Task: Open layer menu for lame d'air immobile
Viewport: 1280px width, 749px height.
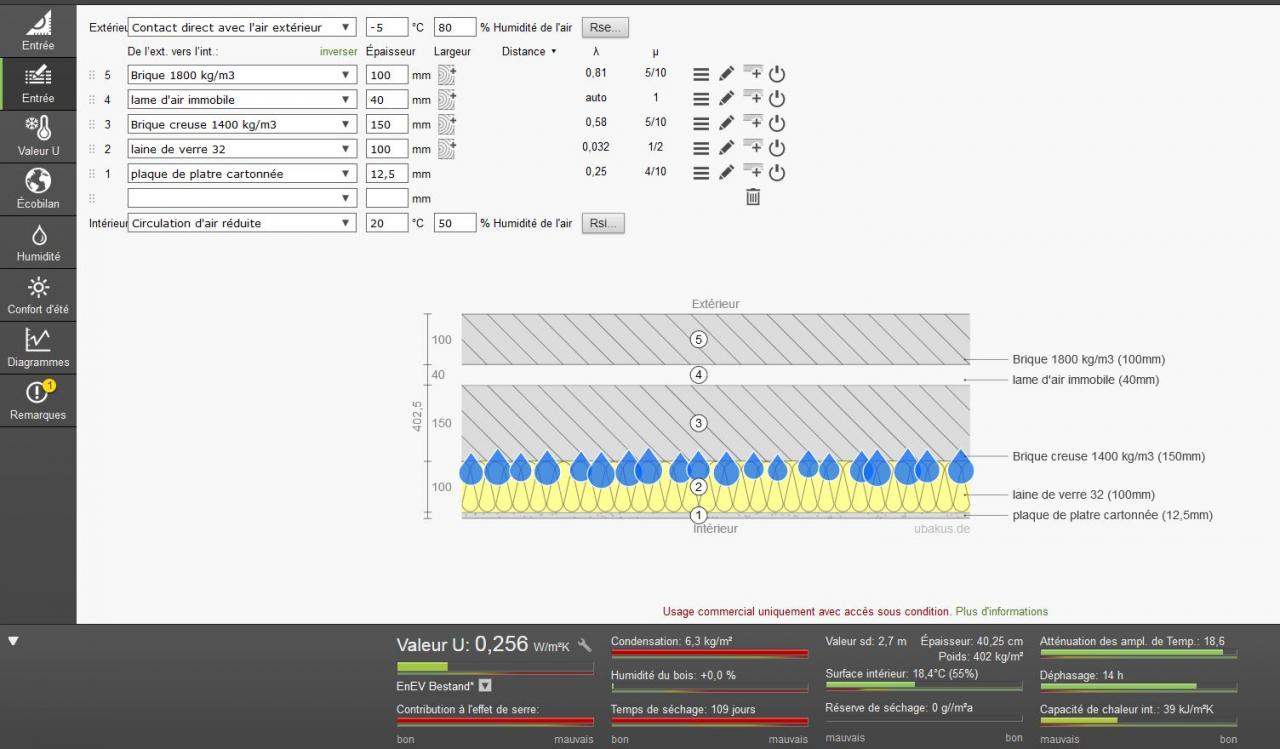Action: point(701,99)
